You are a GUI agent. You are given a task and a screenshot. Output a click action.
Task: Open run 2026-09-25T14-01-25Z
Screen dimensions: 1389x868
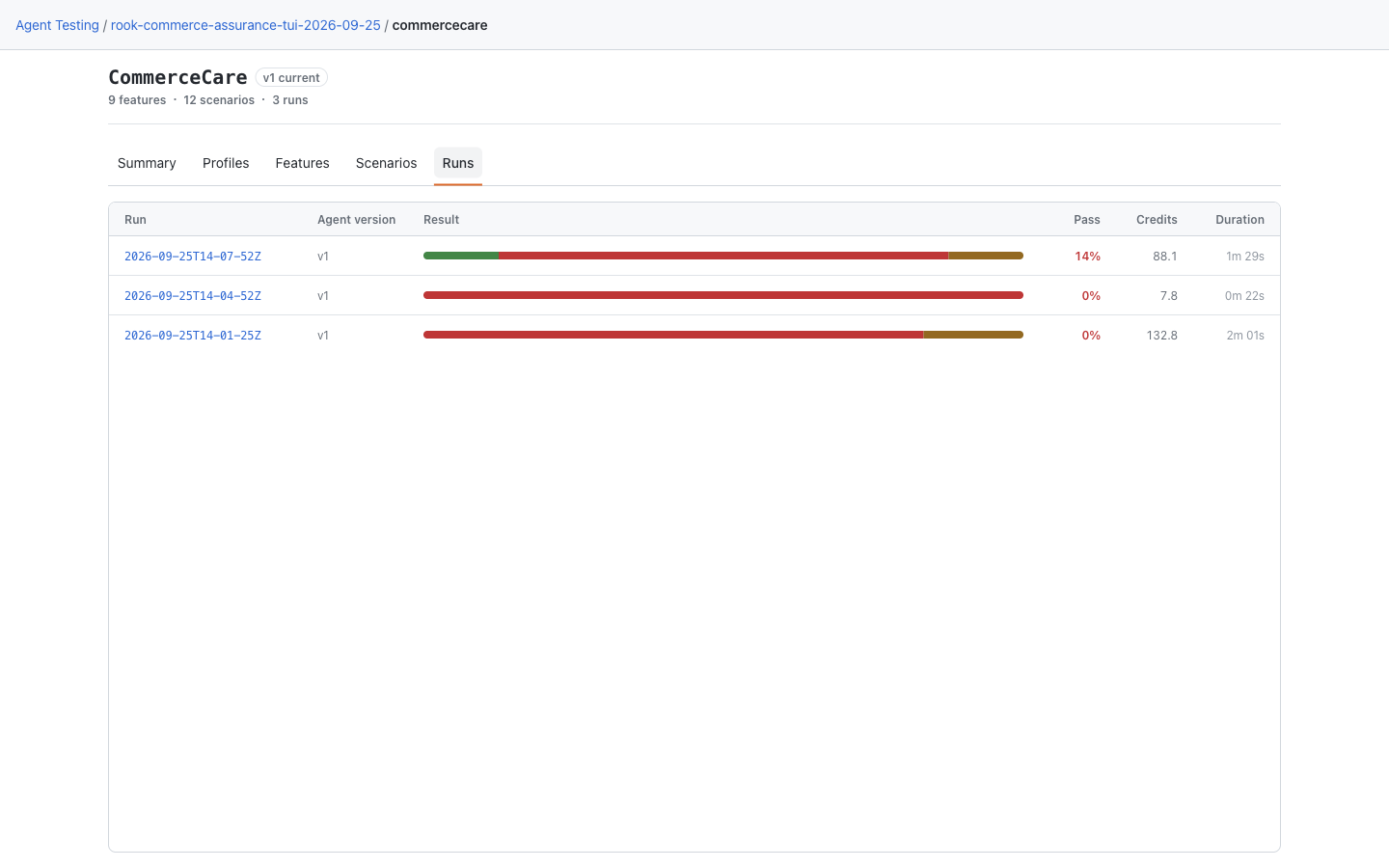[x=193, y=336]
